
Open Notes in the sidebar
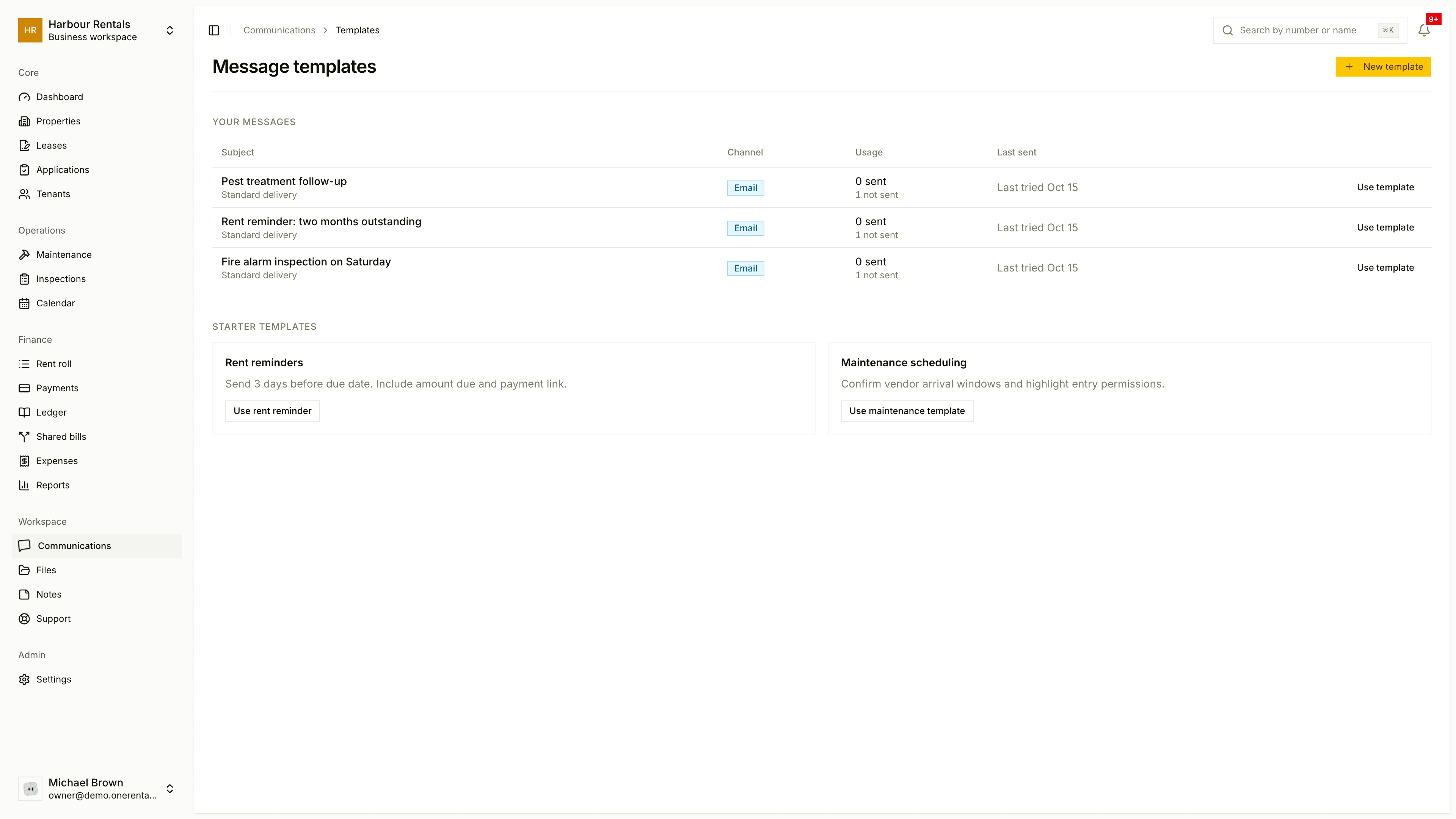pos(97,595)
